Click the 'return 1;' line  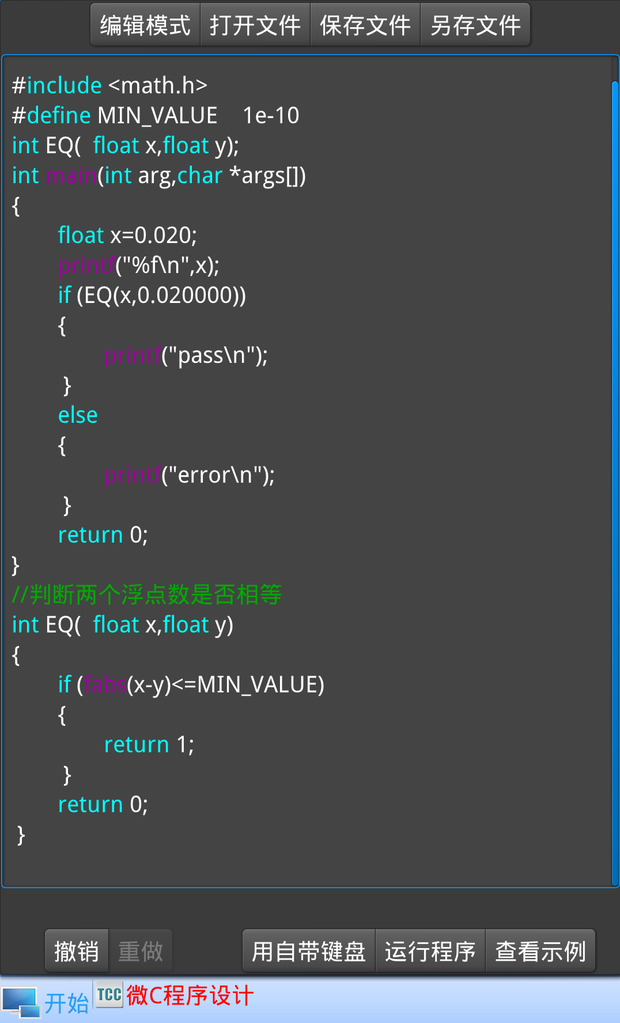(x=149, y=744)
